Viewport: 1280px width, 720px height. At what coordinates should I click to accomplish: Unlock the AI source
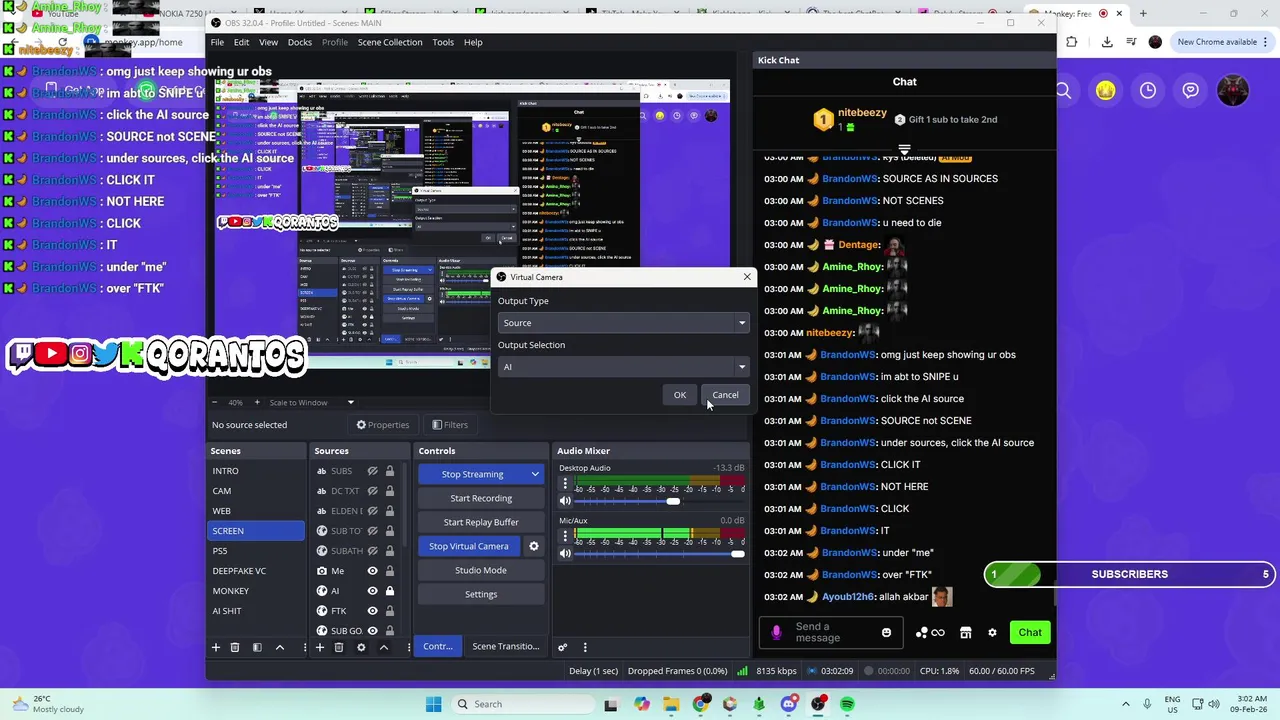coord(390,591)
